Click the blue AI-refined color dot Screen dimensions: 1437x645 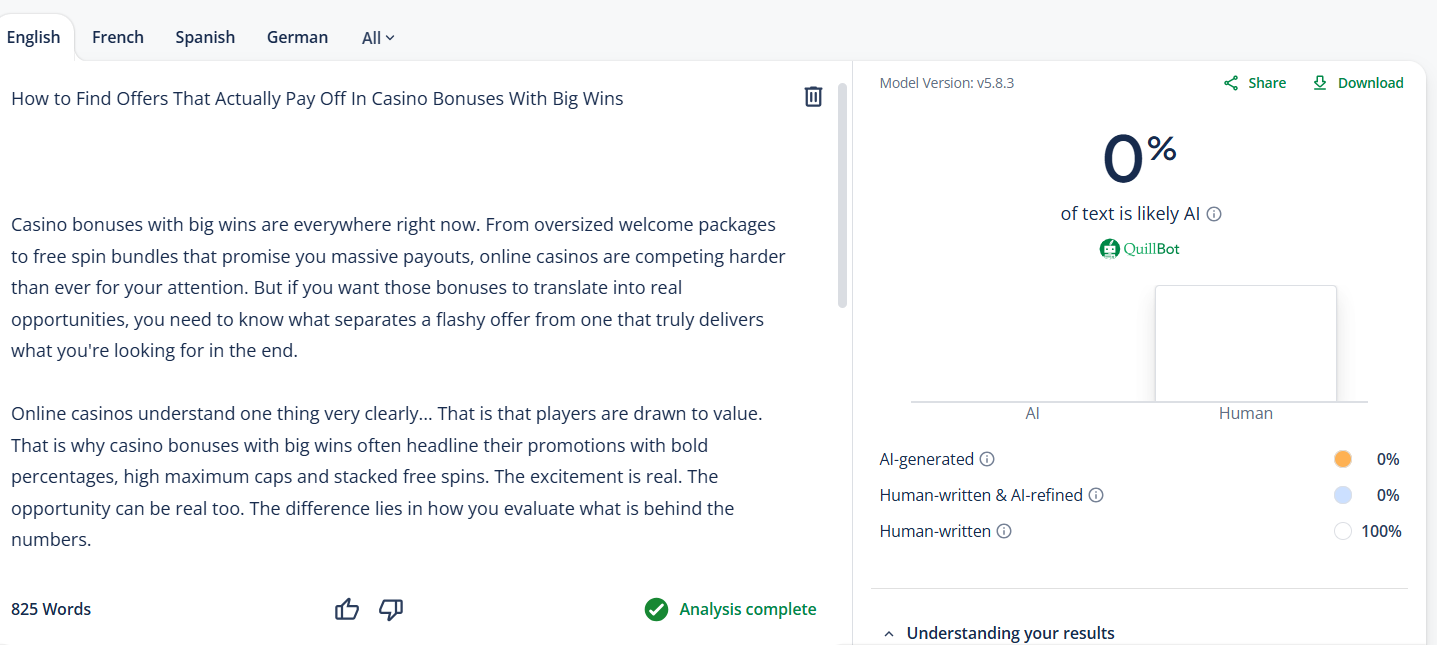tap(1343, 495)
